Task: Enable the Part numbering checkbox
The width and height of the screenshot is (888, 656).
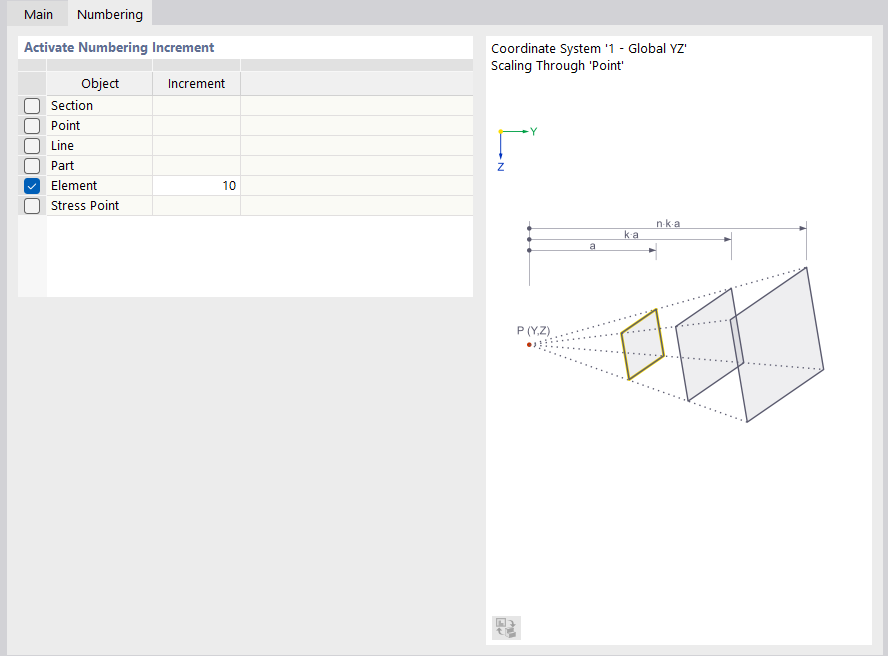Action: click(x=32, y=166)
